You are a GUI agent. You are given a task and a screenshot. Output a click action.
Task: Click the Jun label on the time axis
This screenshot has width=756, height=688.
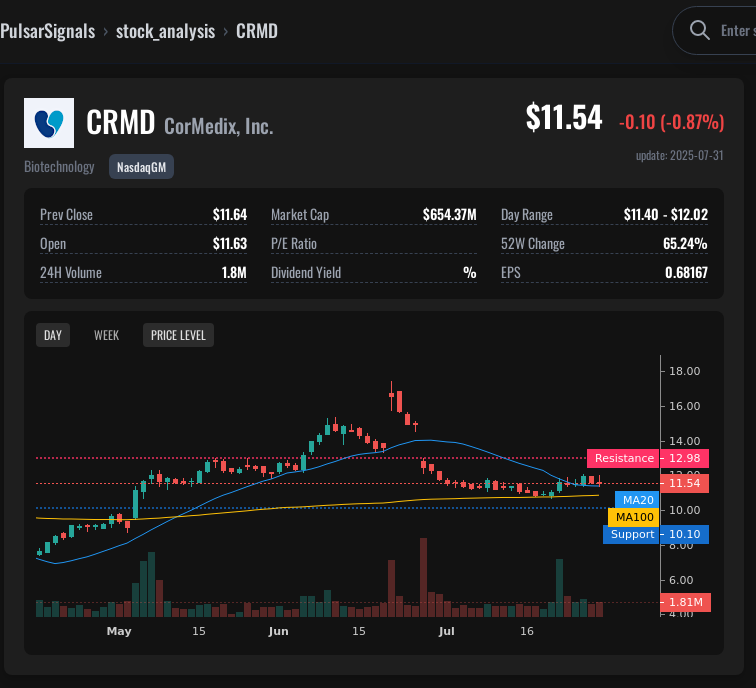click(278, 631)
